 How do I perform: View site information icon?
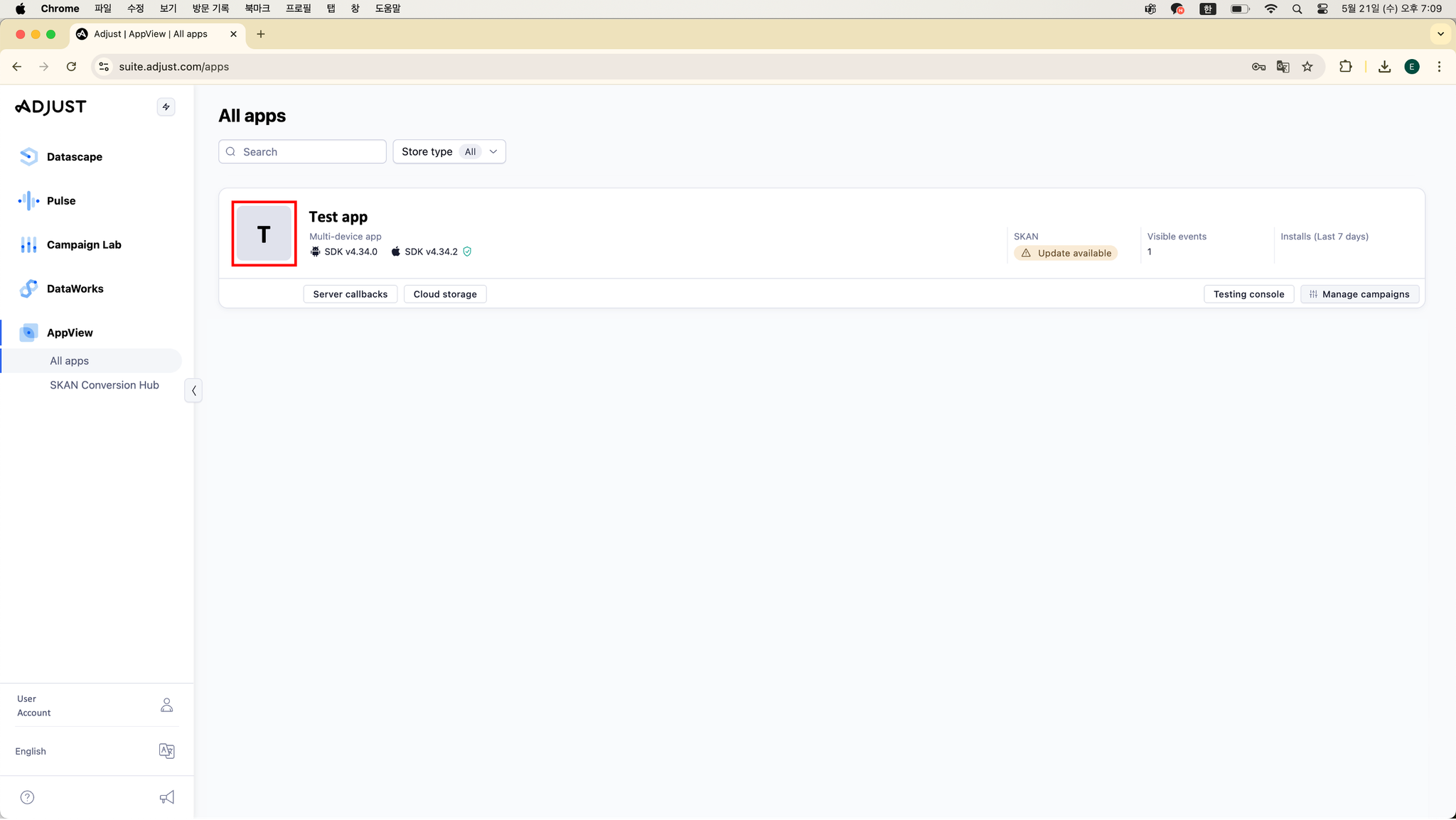click(x=104, y=67)
